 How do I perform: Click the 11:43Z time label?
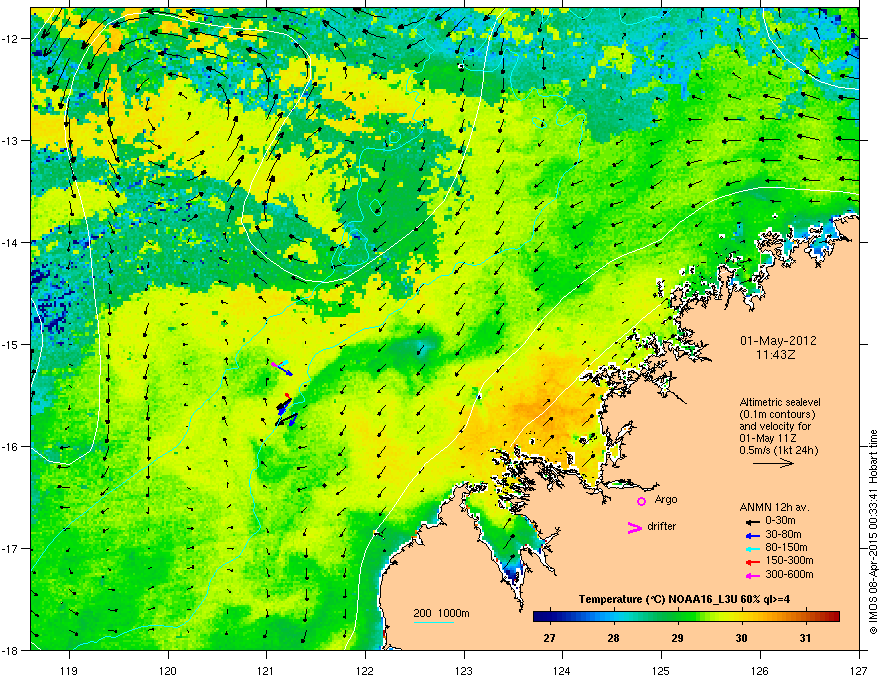(x=778, y=355)
